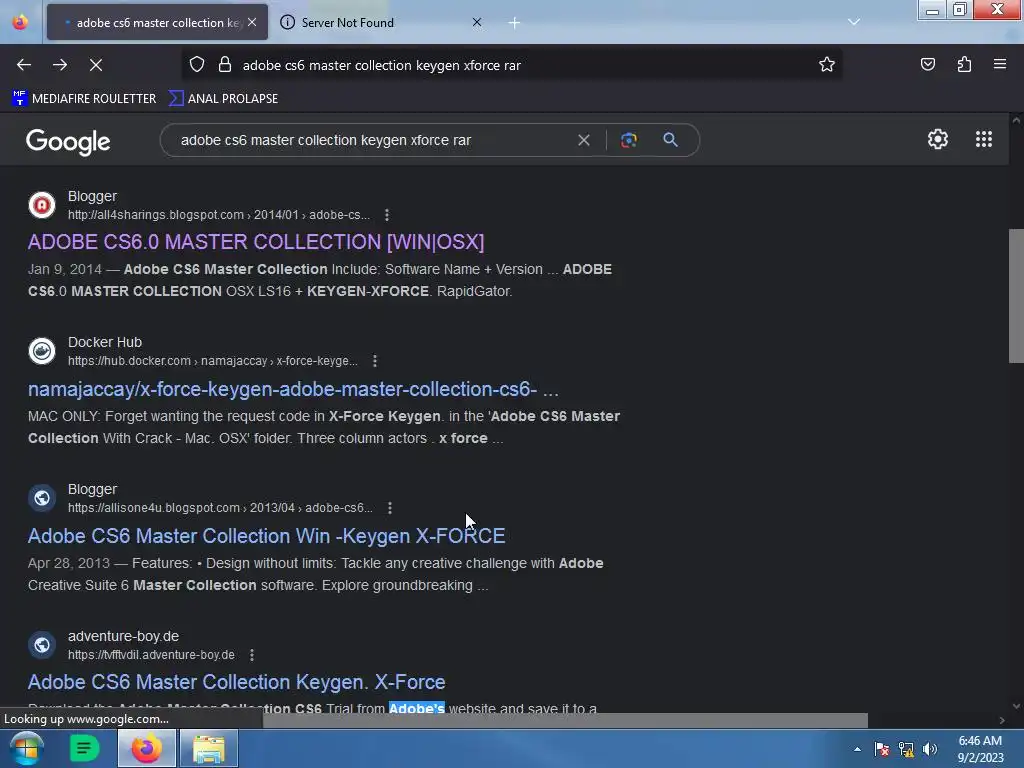
Task: Click the allisone4u Blogger globe favicon
Action: (42, 498)
